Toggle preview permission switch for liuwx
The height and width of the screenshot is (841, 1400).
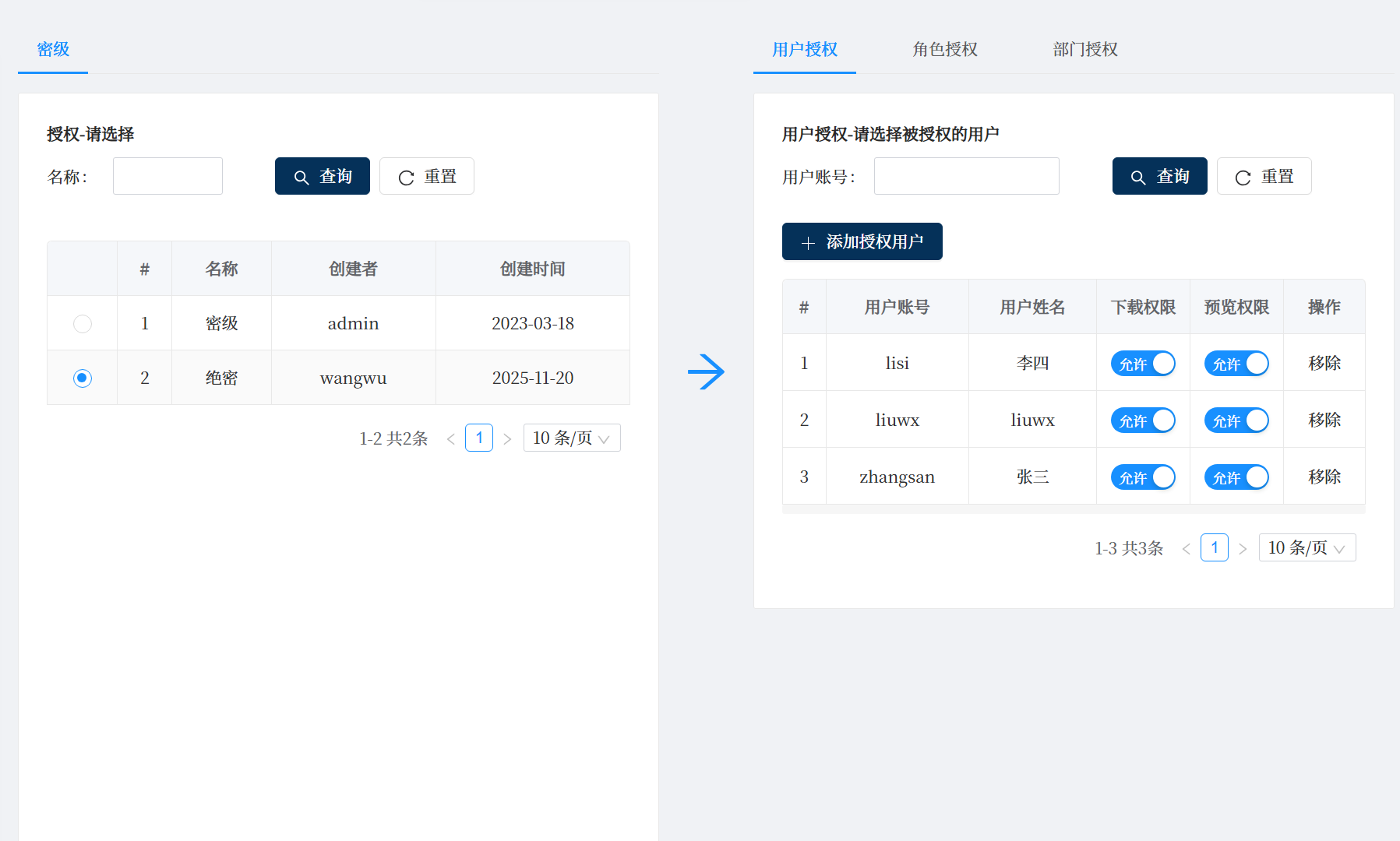point(1236,420)
